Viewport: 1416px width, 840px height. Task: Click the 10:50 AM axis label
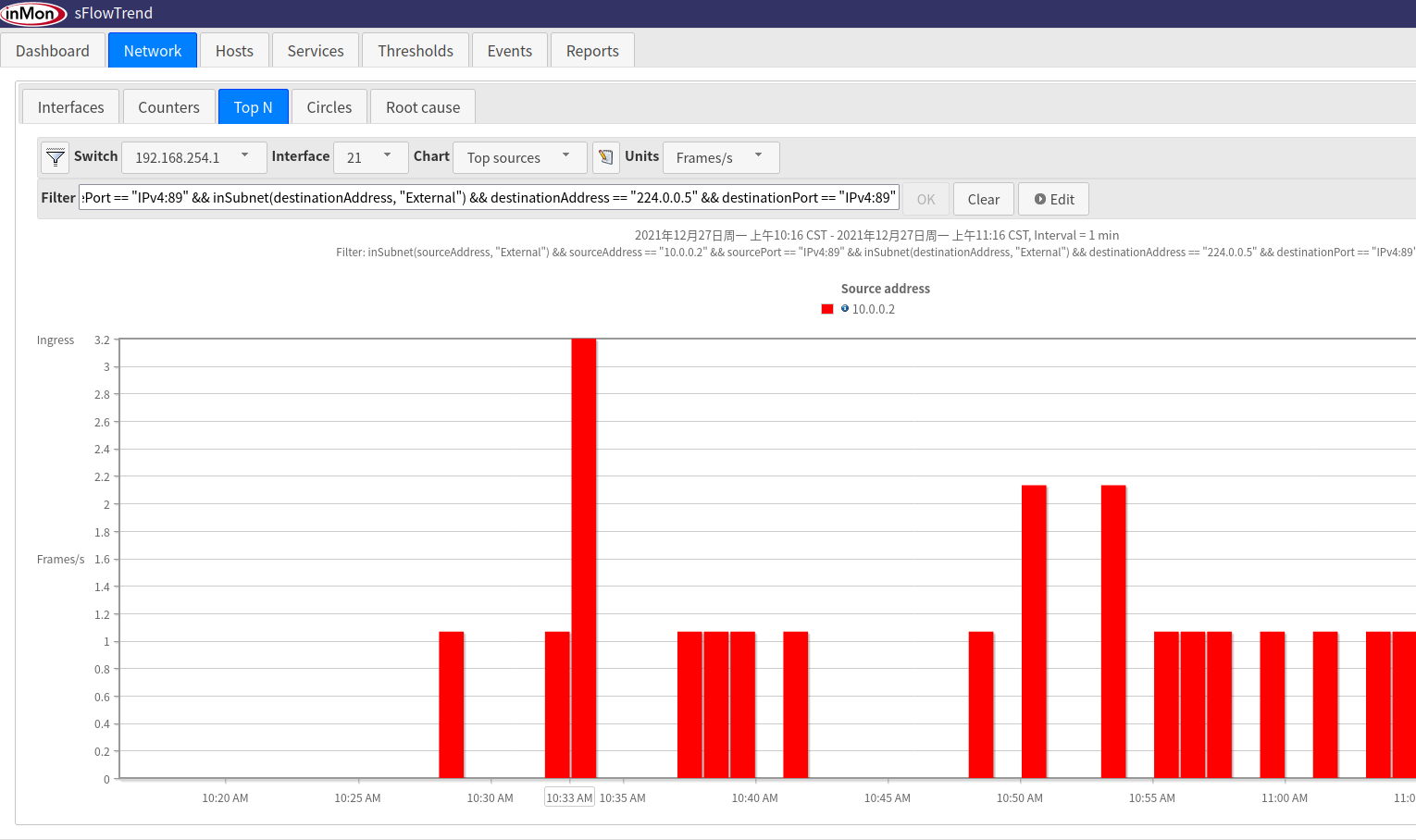pos(1020,797)
